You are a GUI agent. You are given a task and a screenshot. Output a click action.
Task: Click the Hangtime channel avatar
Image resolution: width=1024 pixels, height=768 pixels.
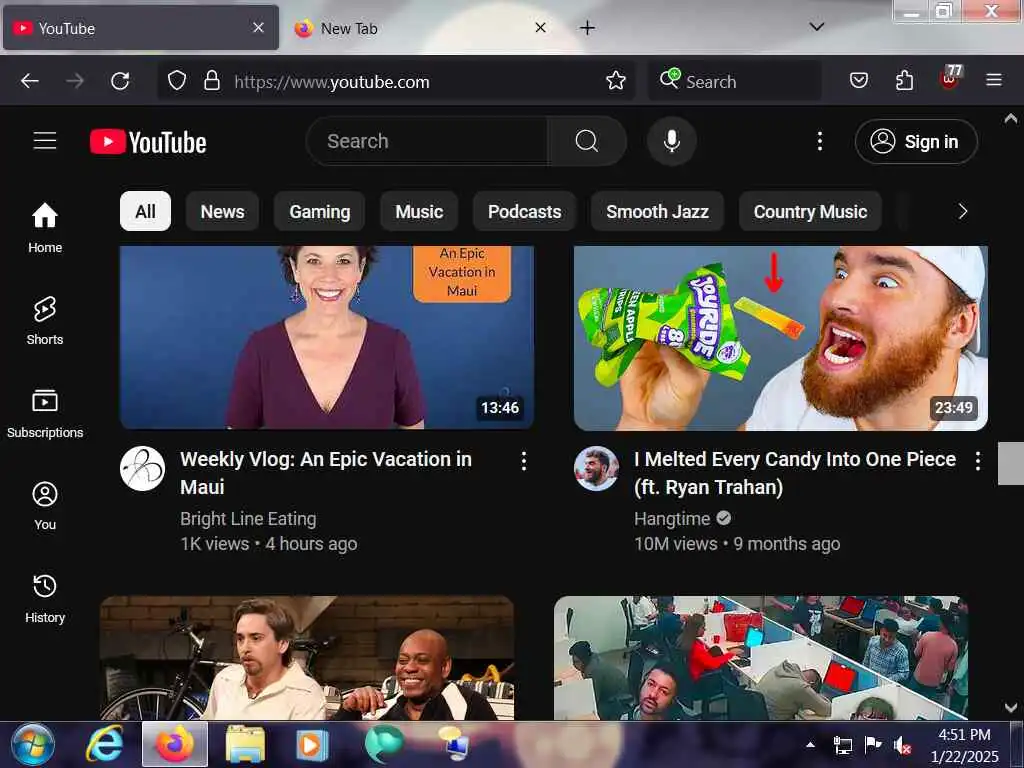[x=596, y=469]
